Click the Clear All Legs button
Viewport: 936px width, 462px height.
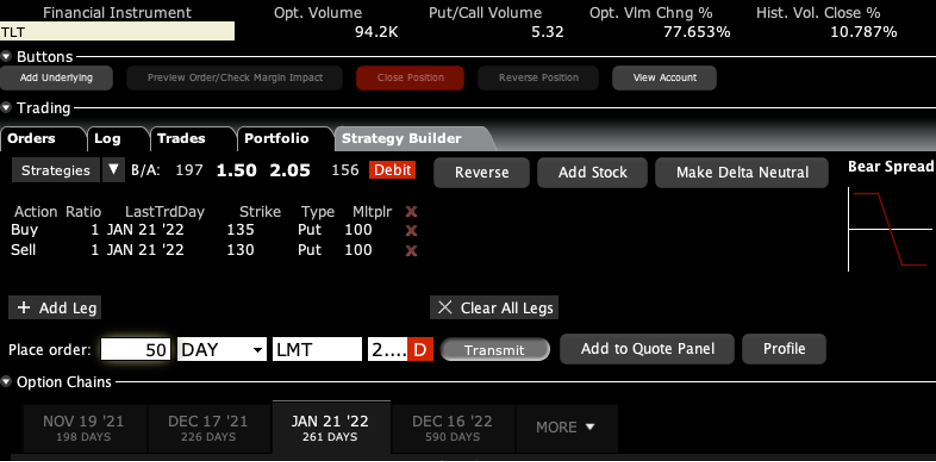tap(494, 307)
